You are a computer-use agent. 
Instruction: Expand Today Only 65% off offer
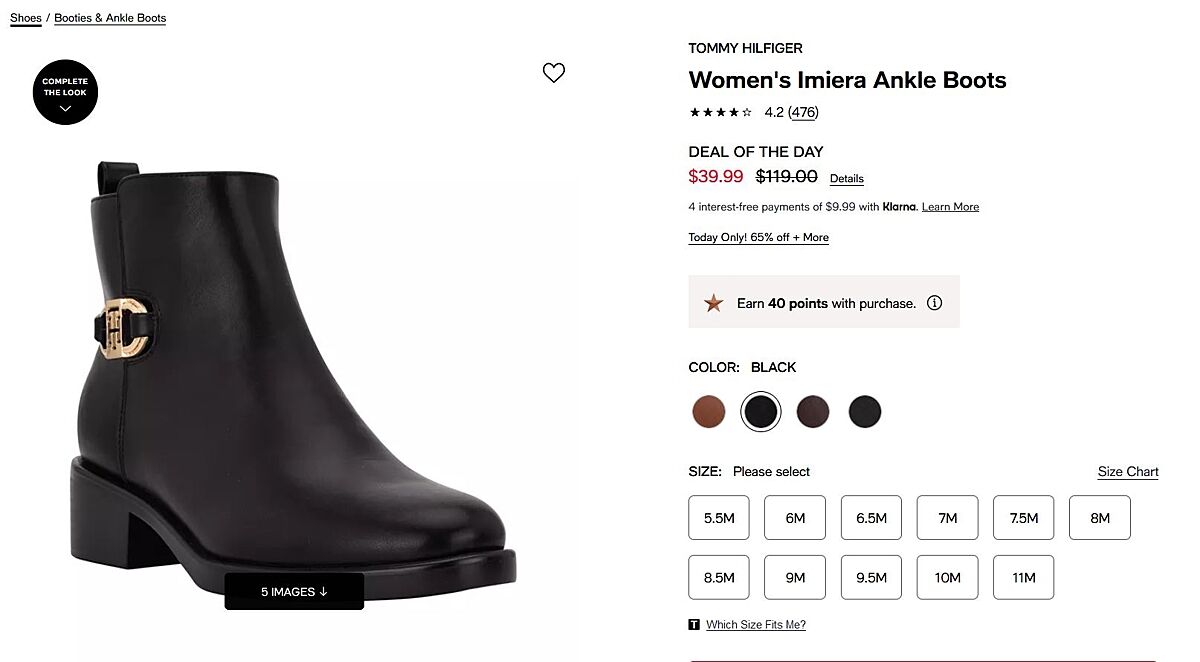pyautogui.click(x=758, y=238)
